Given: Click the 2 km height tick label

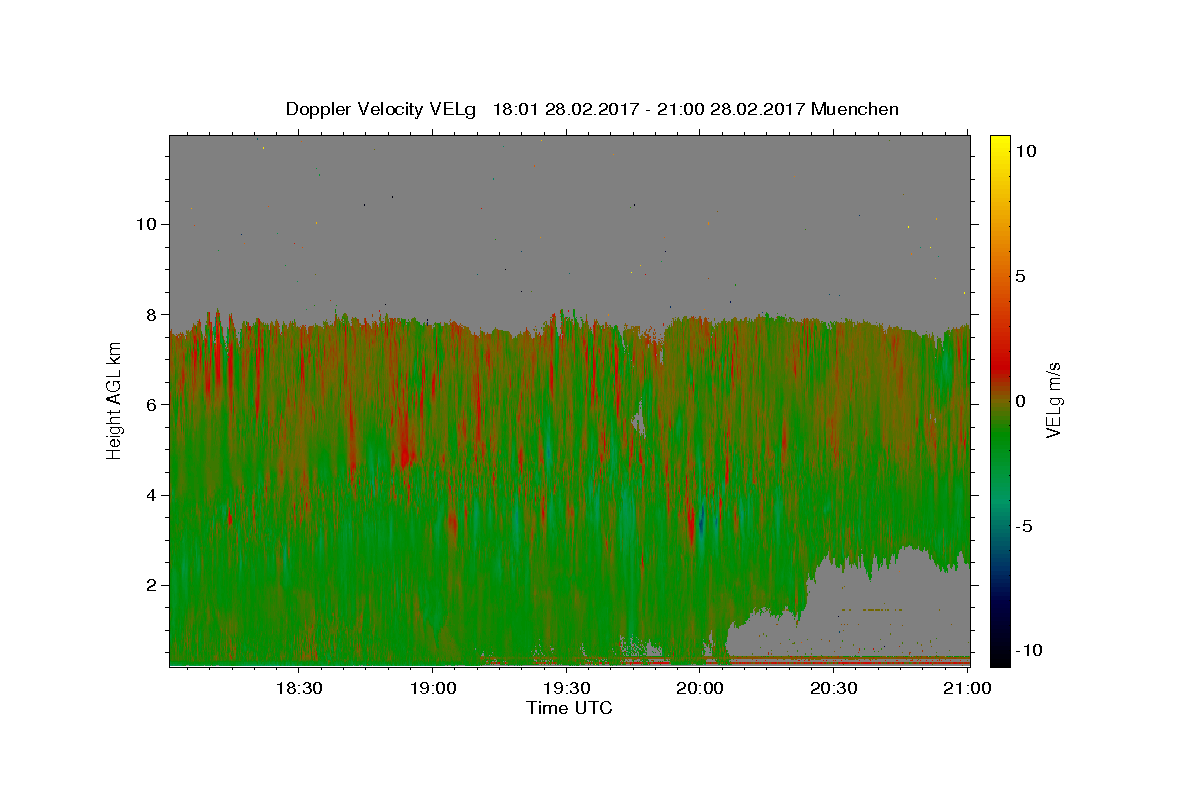Looking at the screenshot, I should coord(152,585).
